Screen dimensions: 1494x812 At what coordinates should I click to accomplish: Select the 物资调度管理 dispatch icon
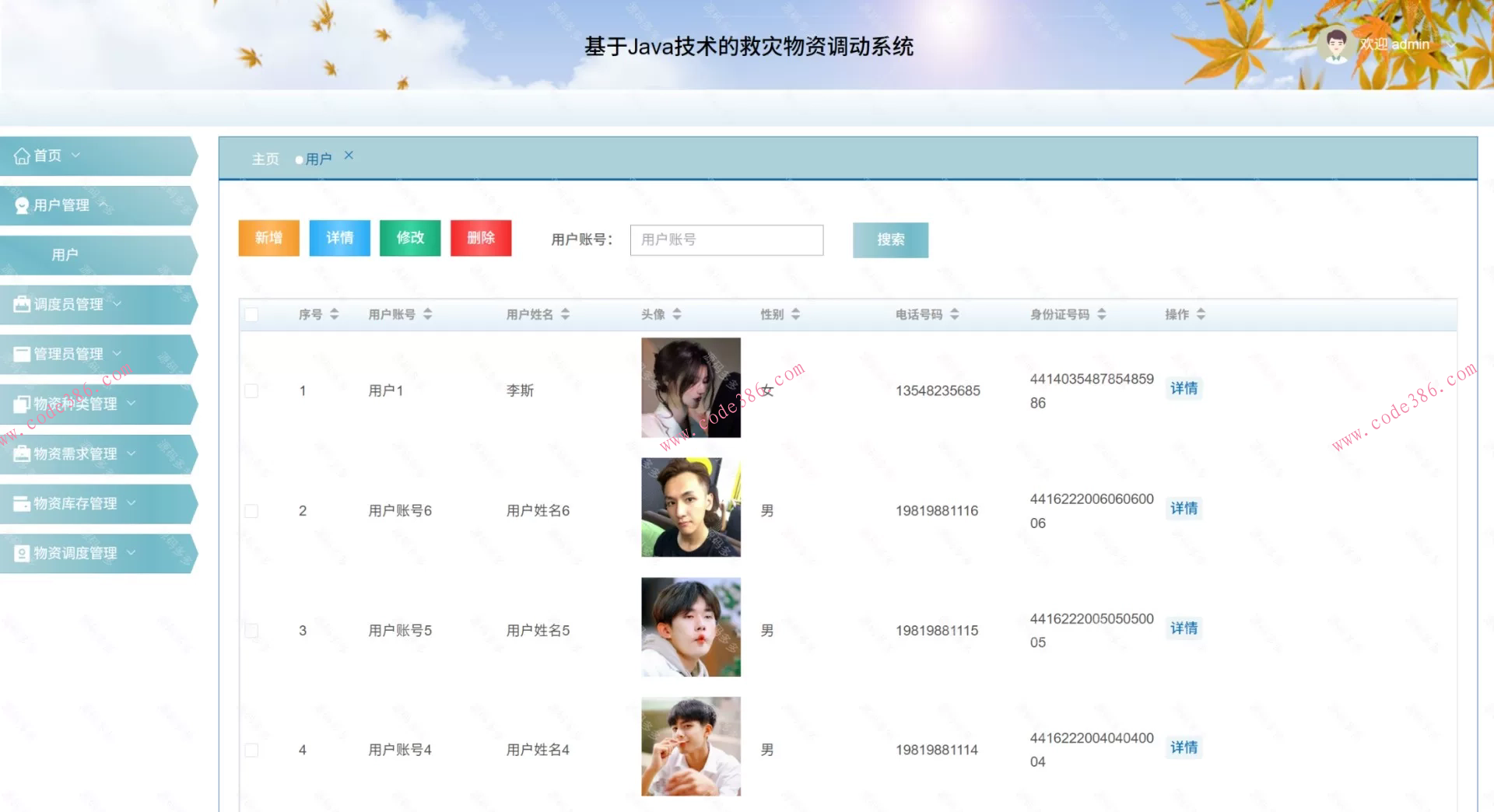point(21,553)
